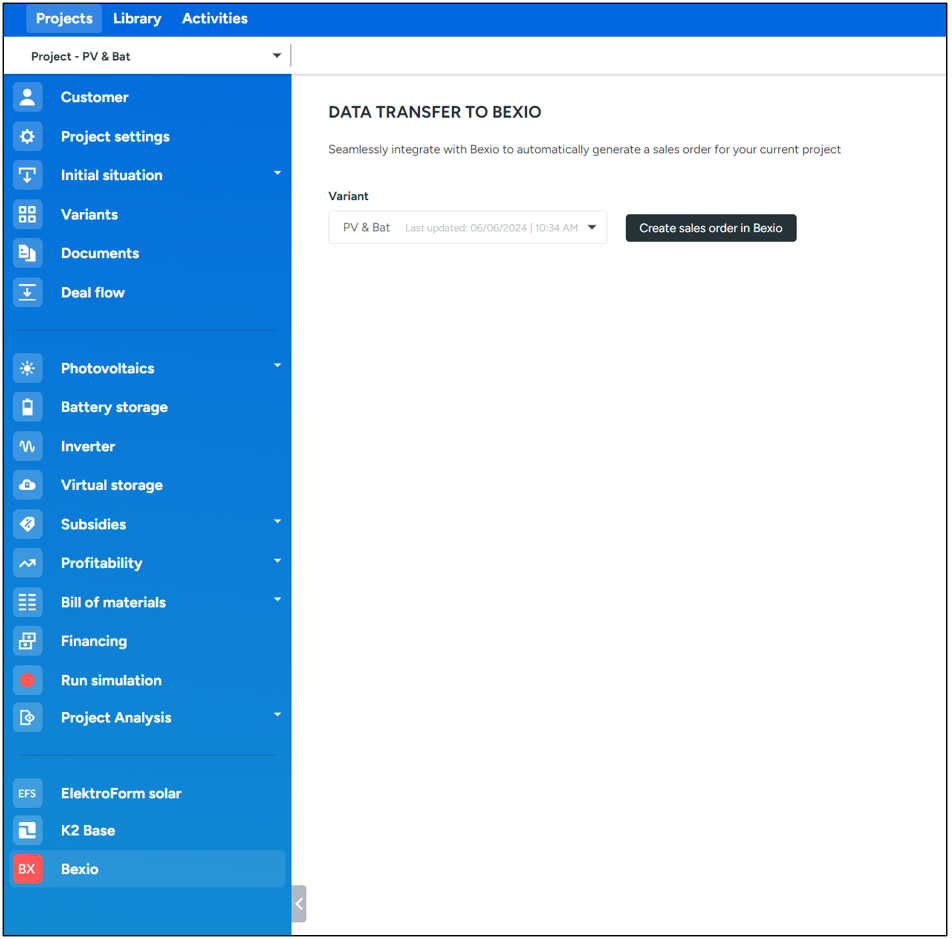Open the Deal flow menu item

point(93,292)
